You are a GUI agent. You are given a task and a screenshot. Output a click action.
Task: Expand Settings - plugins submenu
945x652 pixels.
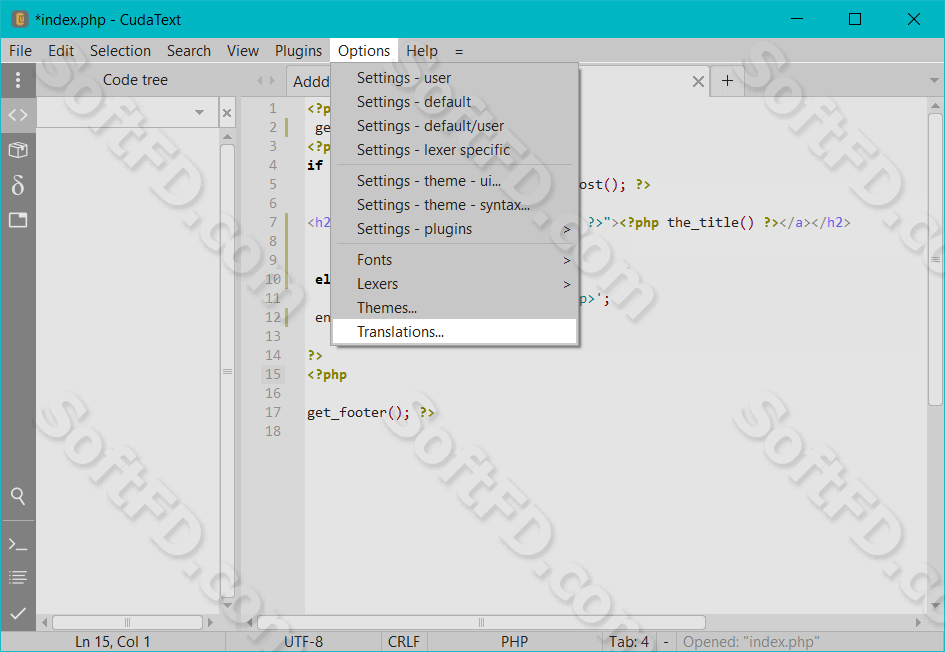coord(454,229)
